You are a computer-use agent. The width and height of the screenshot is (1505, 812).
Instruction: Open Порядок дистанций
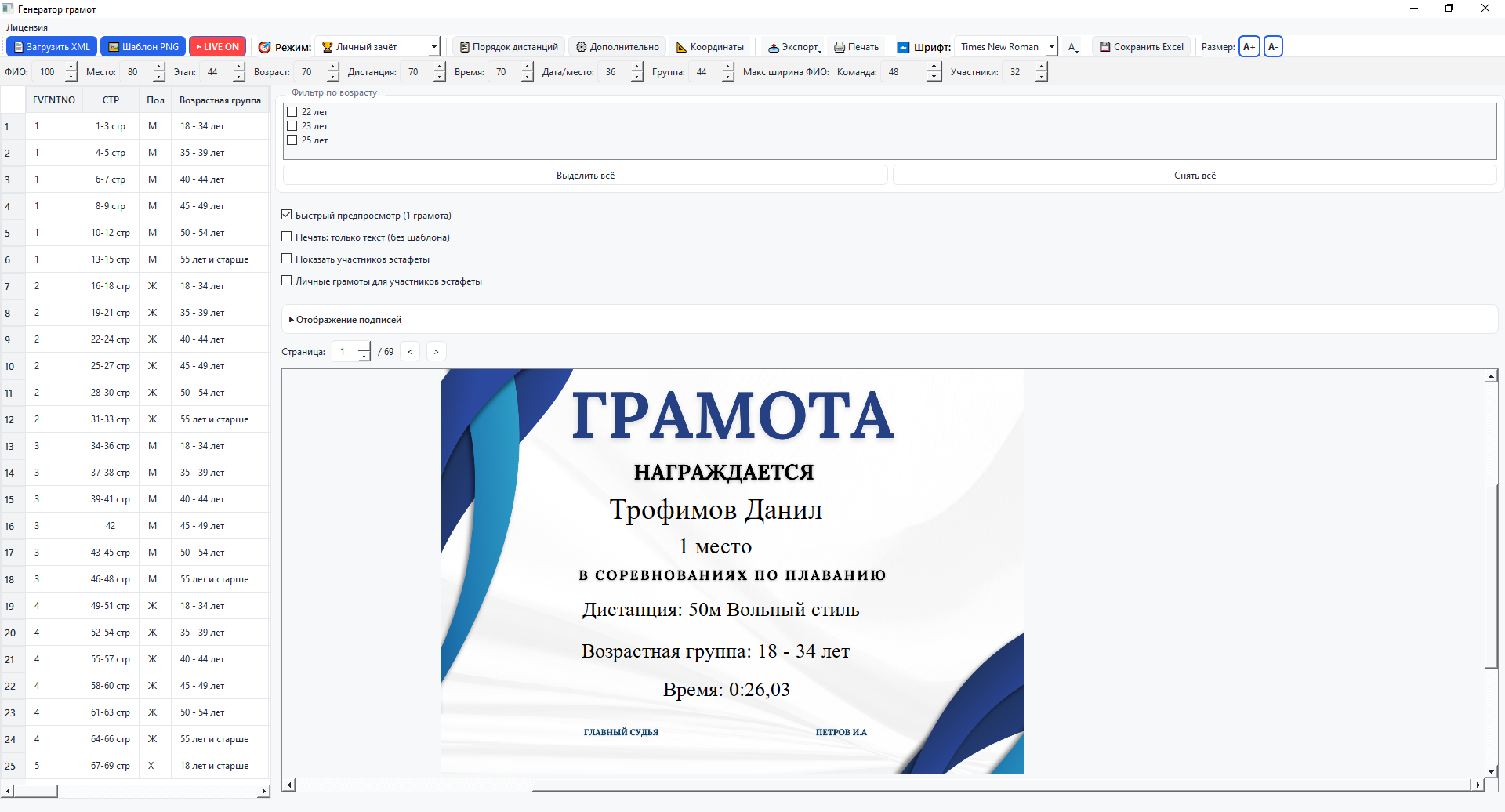point(509,47)
